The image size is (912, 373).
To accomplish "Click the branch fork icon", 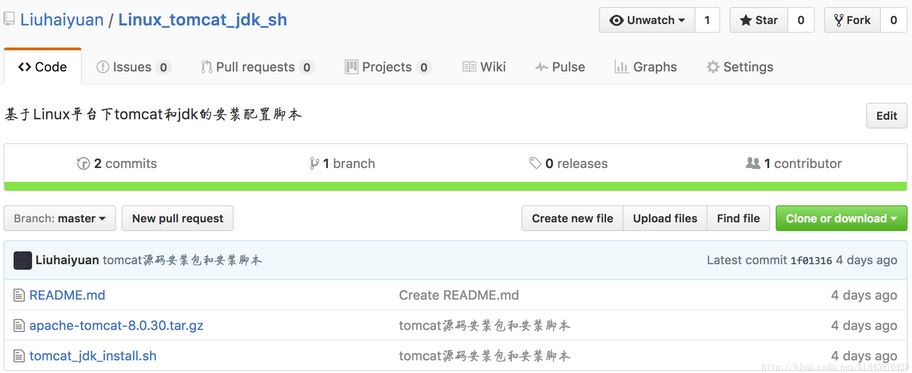I will pyautogui.click(x=315, y=164).
